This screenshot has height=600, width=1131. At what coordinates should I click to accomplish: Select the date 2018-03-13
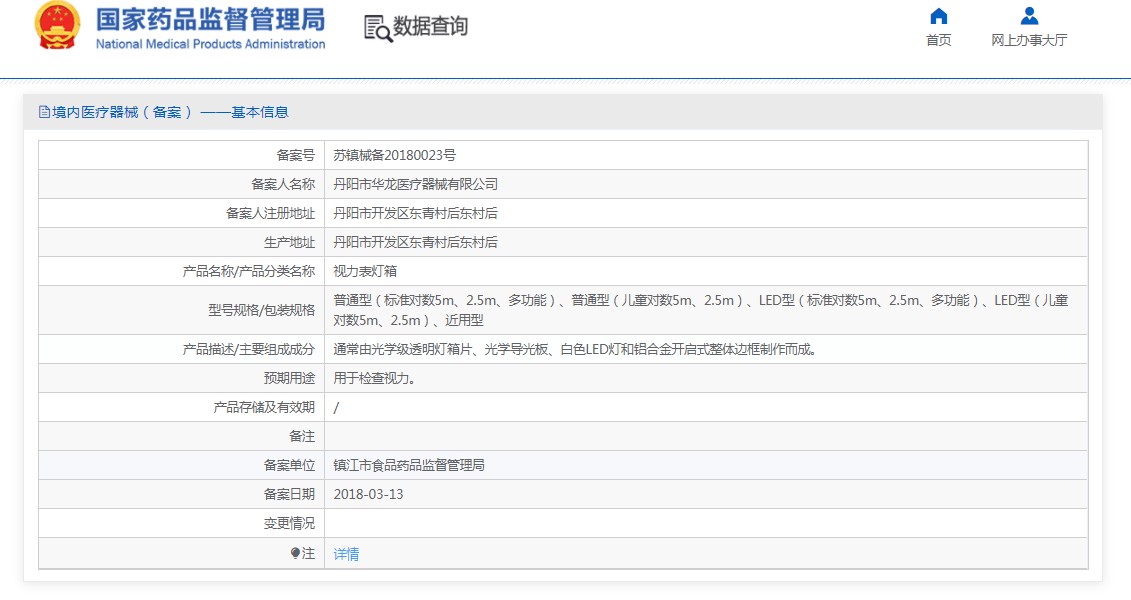[x=369, y=494]
